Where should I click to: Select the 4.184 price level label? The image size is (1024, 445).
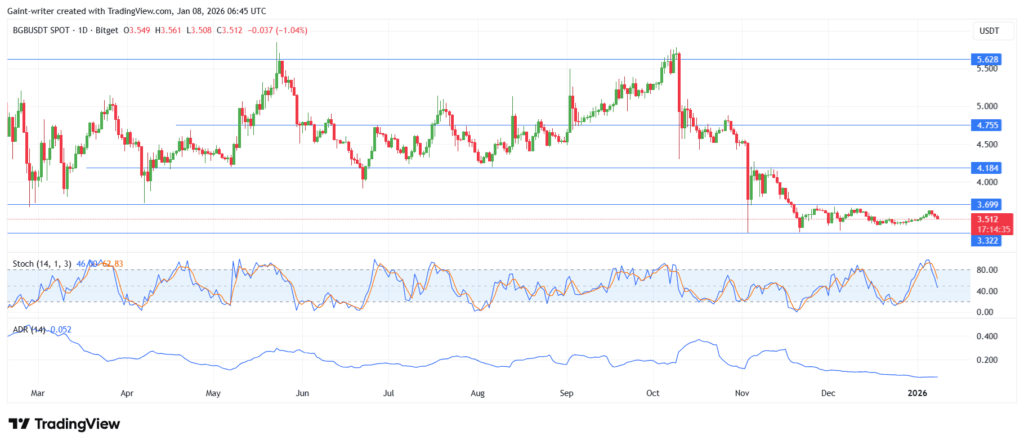[985, 168]
